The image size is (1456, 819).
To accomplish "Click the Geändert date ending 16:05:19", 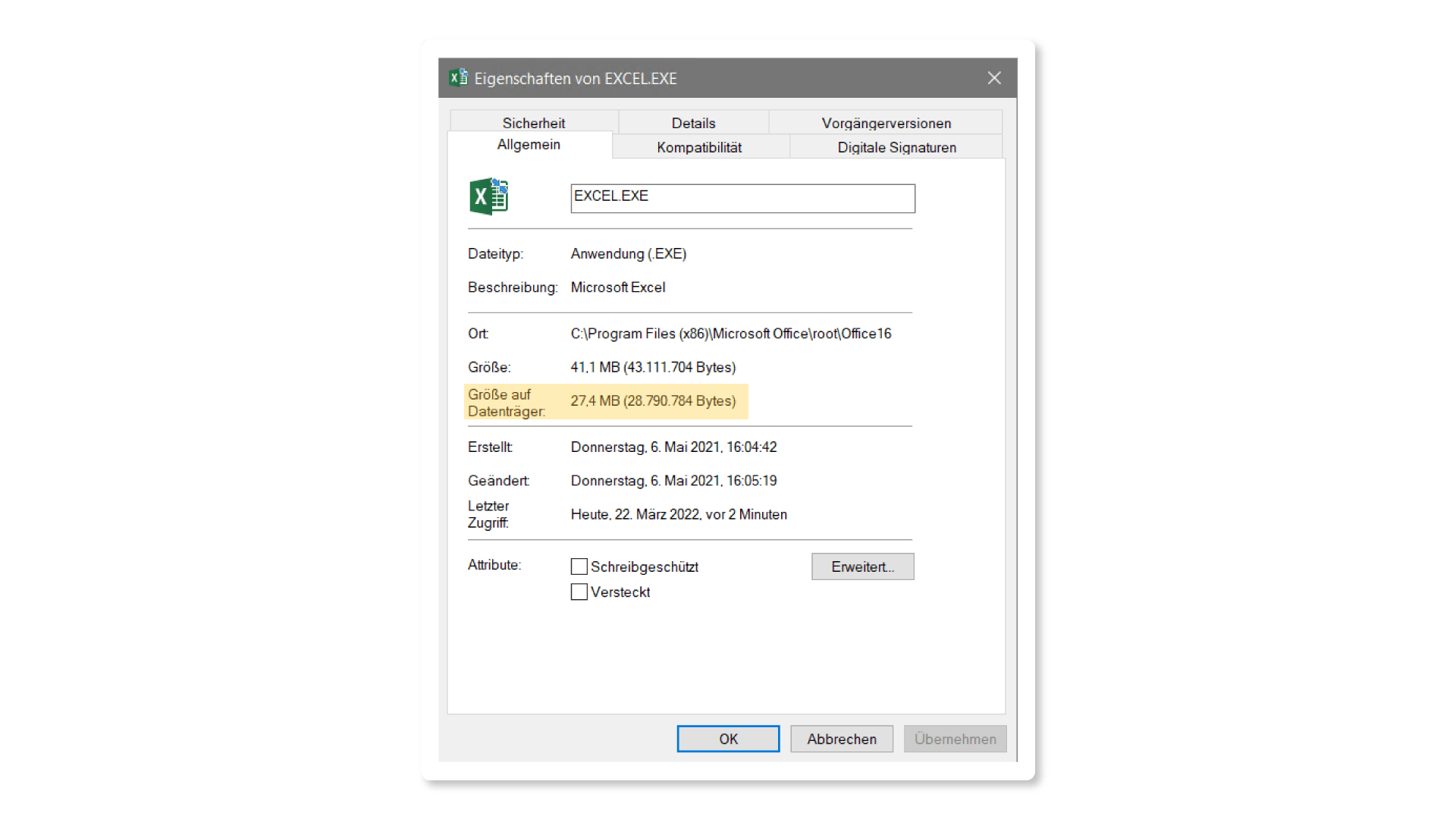I will (674, 481).
